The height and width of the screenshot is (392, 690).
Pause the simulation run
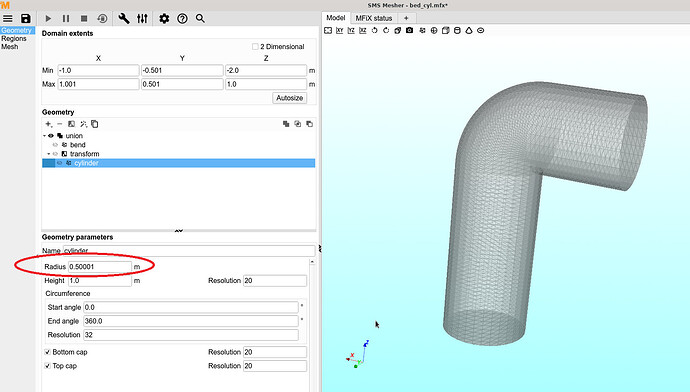click(66, 18)
